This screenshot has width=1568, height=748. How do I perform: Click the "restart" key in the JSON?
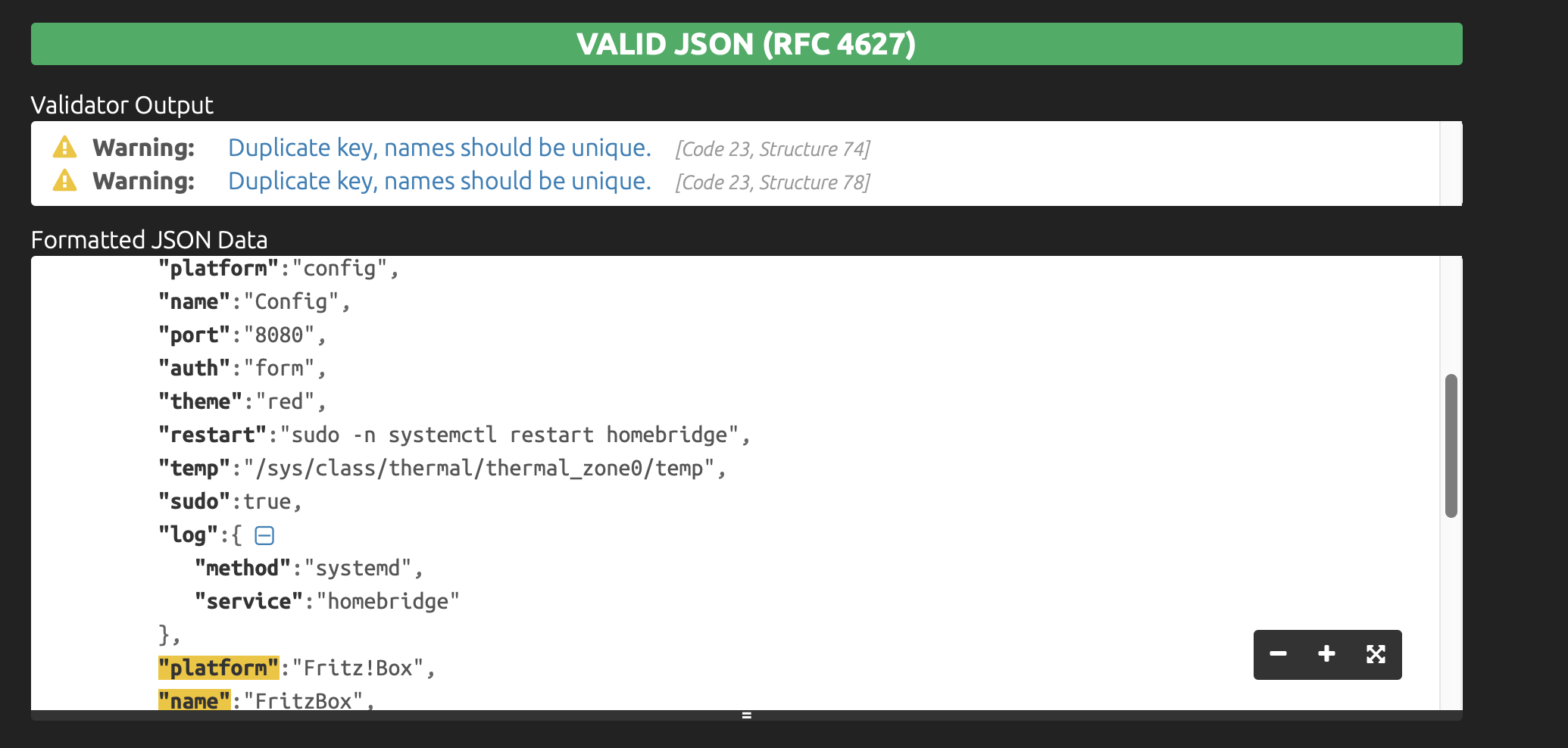pyautogui.click(x=212, y=435)
